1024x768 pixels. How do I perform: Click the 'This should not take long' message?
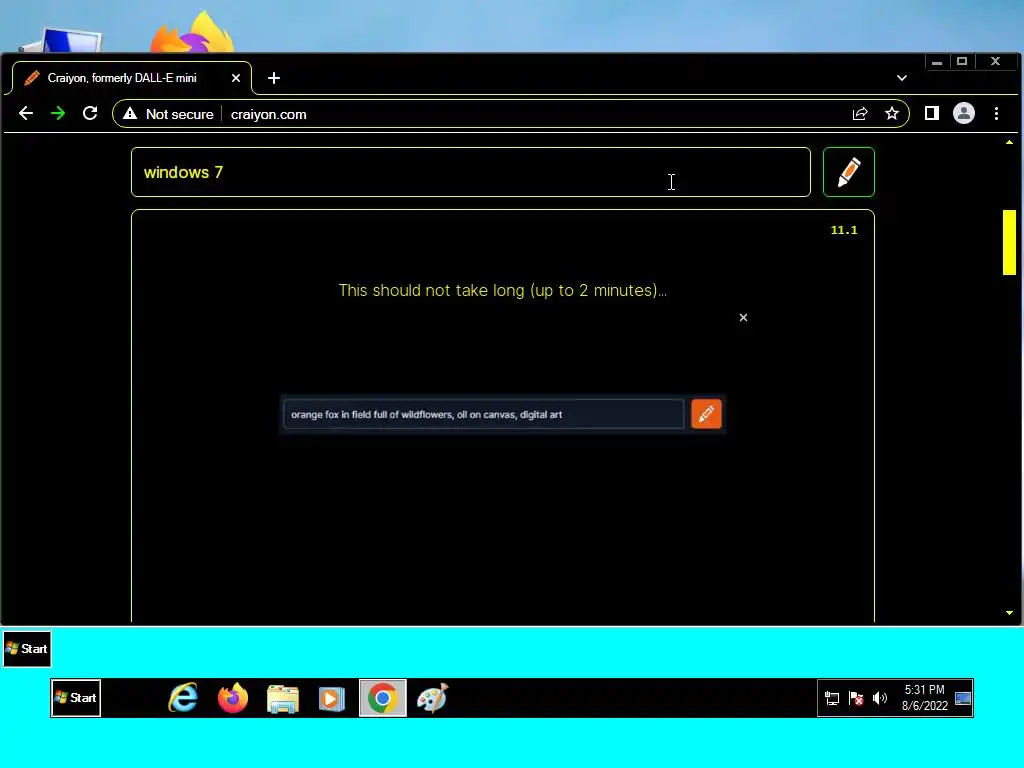(x=503, y=291)
